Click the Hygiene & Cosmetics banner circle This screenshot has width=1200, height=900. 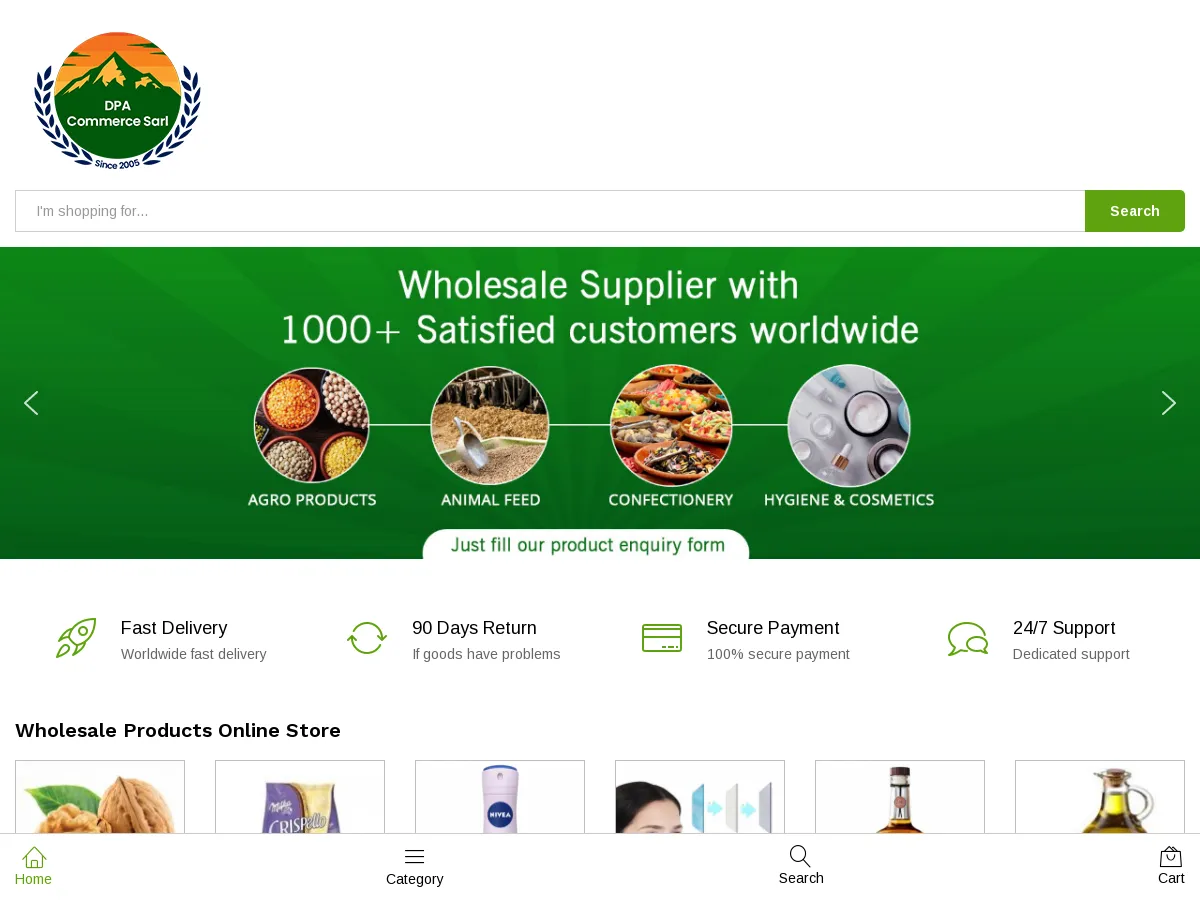click(x=849, y=425)
